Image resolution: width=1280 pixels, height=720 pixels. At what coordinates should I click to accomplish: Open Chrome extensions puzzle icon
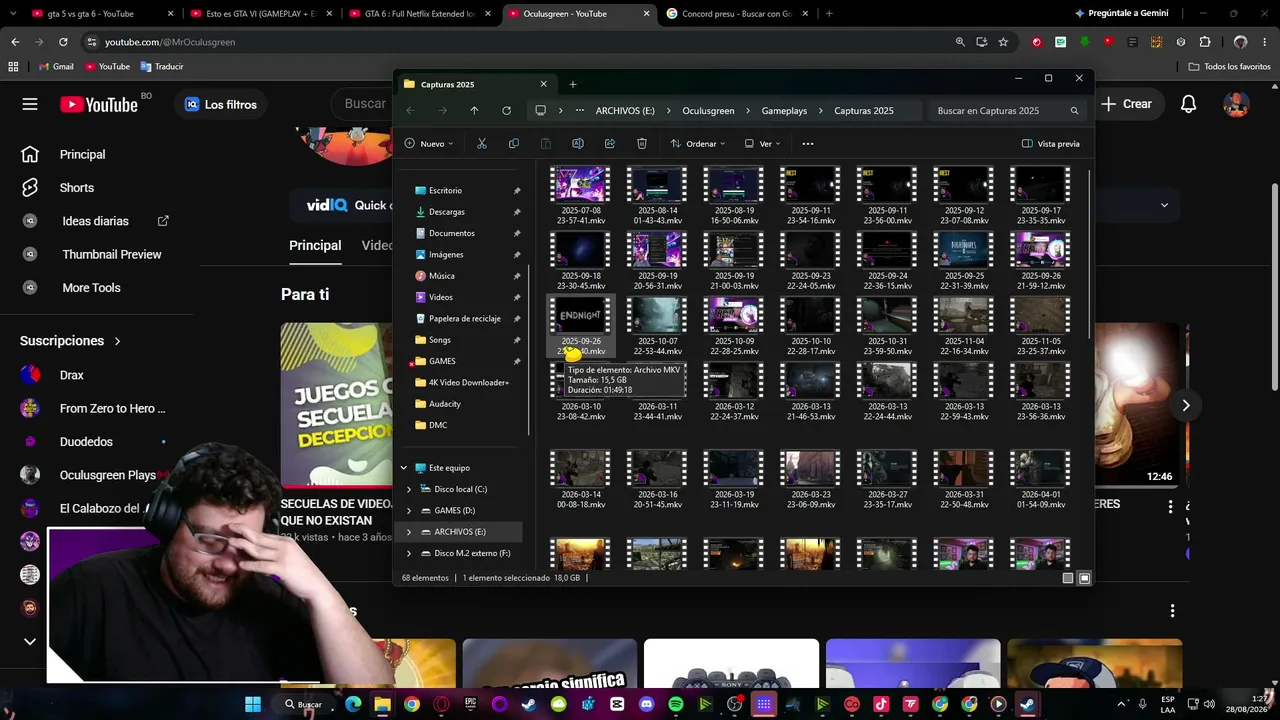click(x=1205, y=42)
